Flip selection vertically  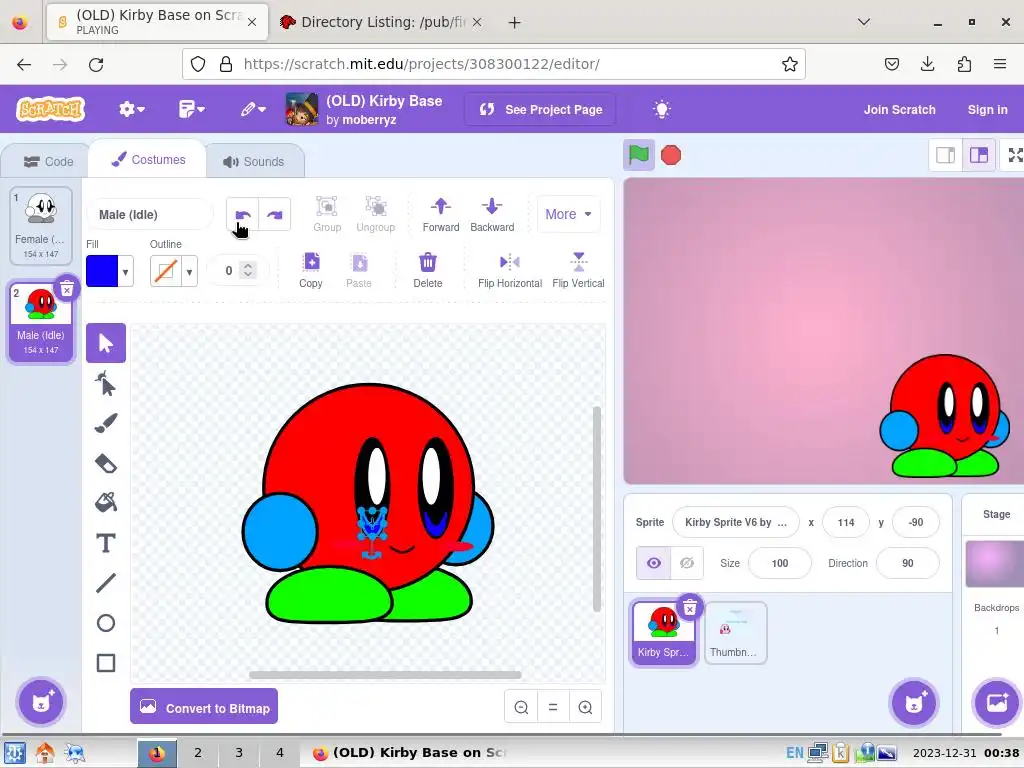pos(578,270)
